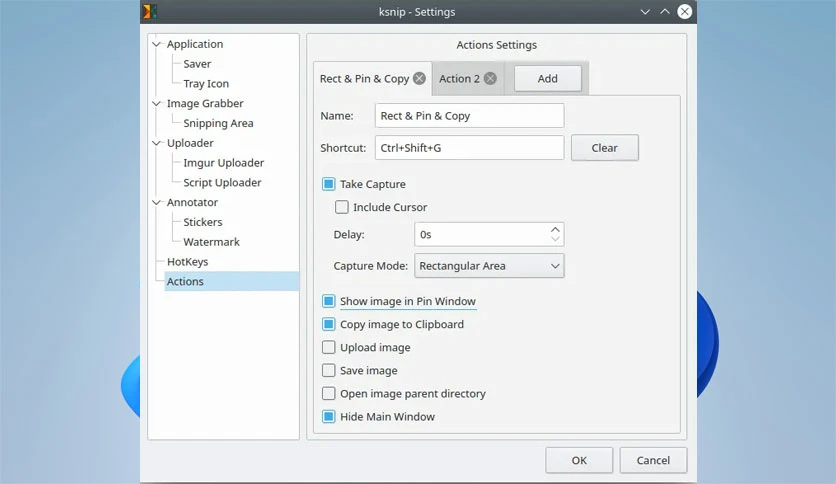Close the Action 2 tab
The image size is (836, 484).
[x=490, y=78]
